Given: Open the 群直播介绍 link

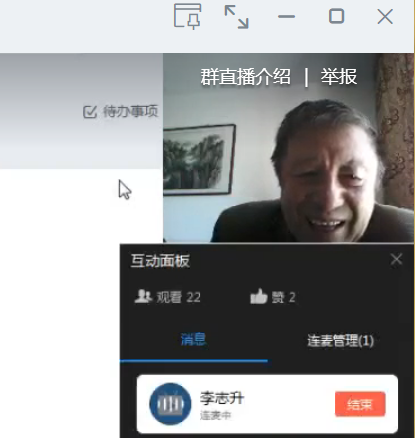Looking at the screenshot, I should (x=246, y=77).
